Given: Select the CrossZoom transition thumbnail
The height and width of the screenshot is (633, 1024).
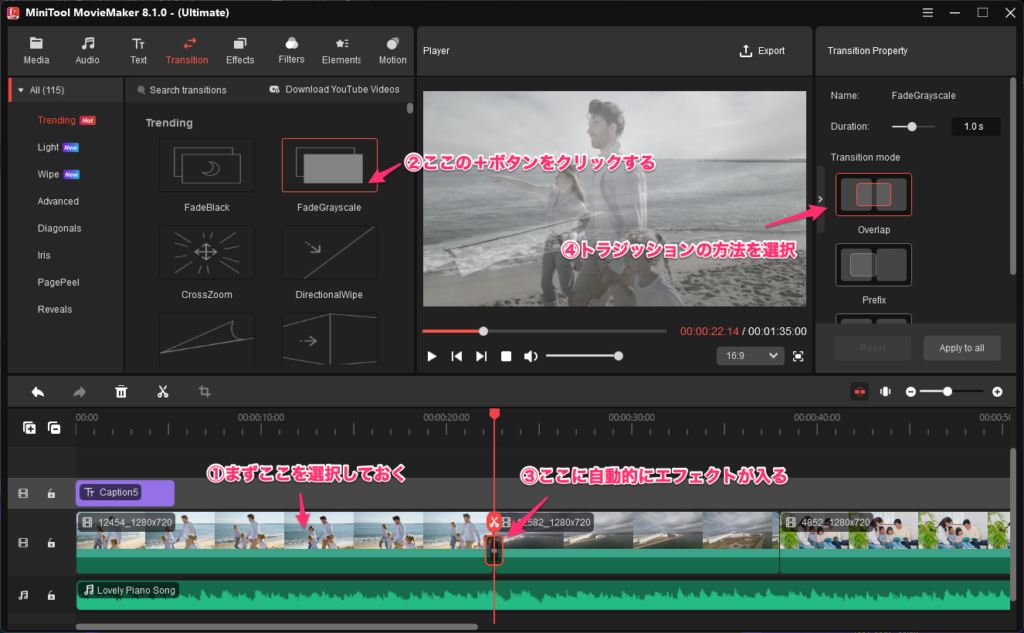Looking at the screenshot, I should [206, 253].
